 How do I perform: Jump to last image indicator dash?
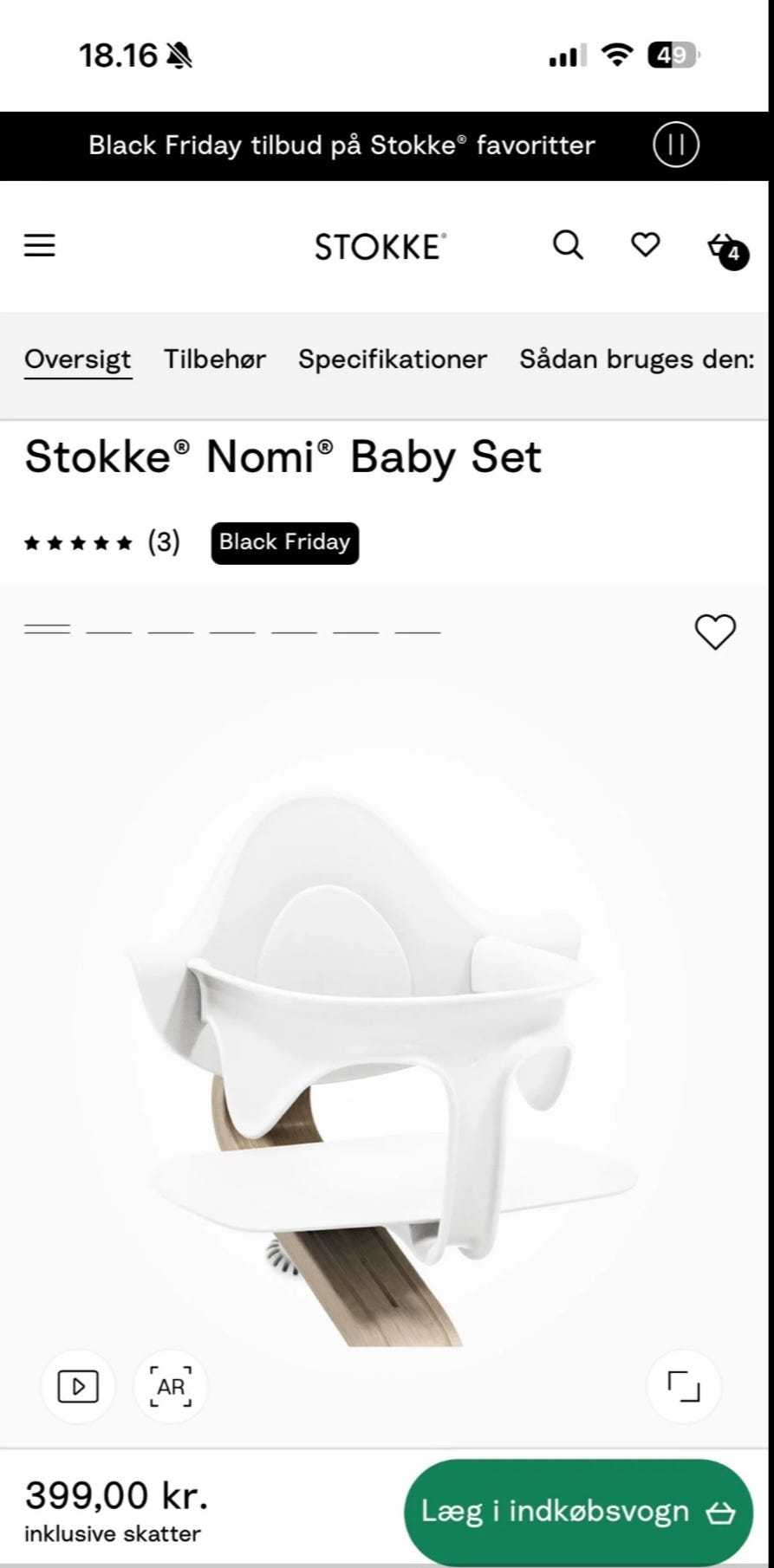pos(418,632)
